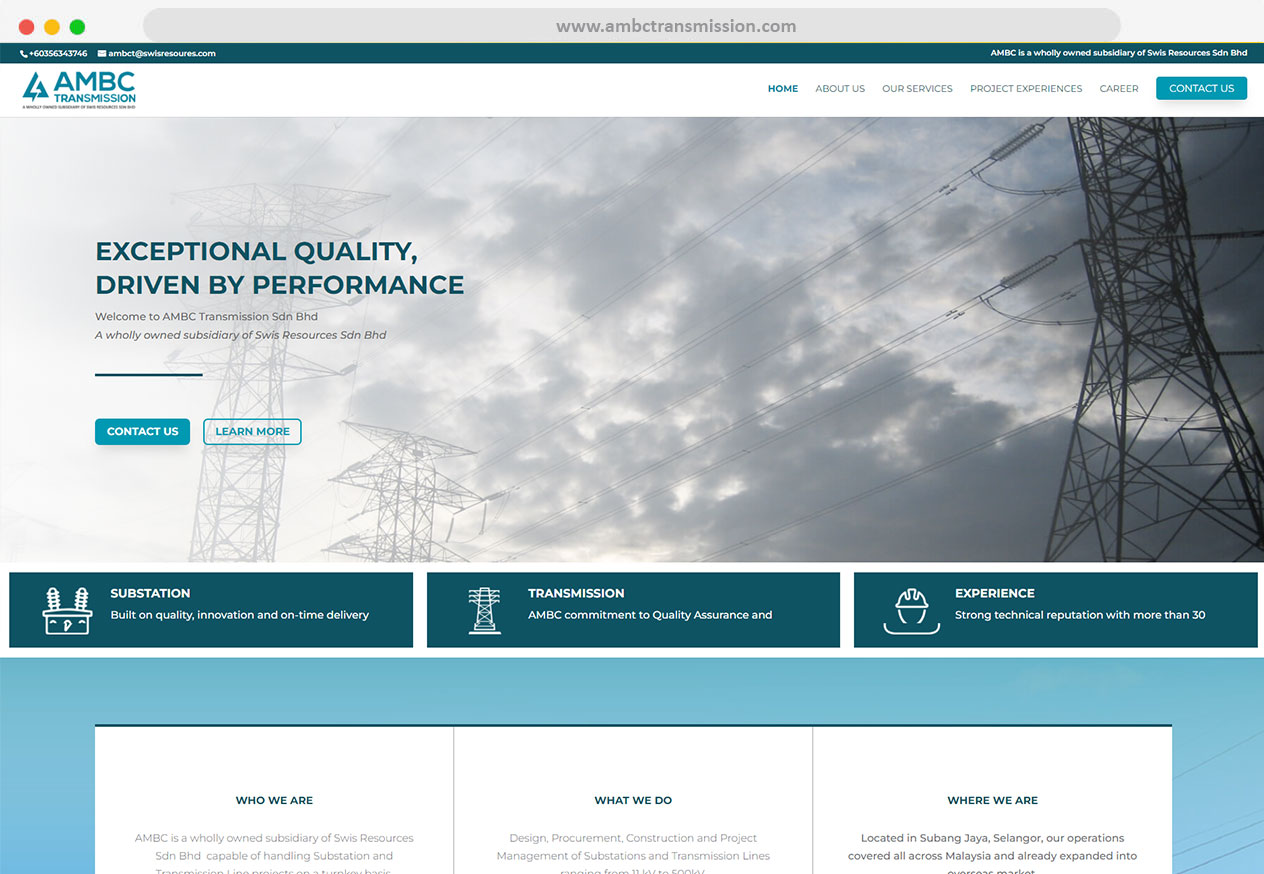Click the hero Contact Us button
Image resolution: width=1264 pixels, height=874 pixels.
(x=142, y=431)
